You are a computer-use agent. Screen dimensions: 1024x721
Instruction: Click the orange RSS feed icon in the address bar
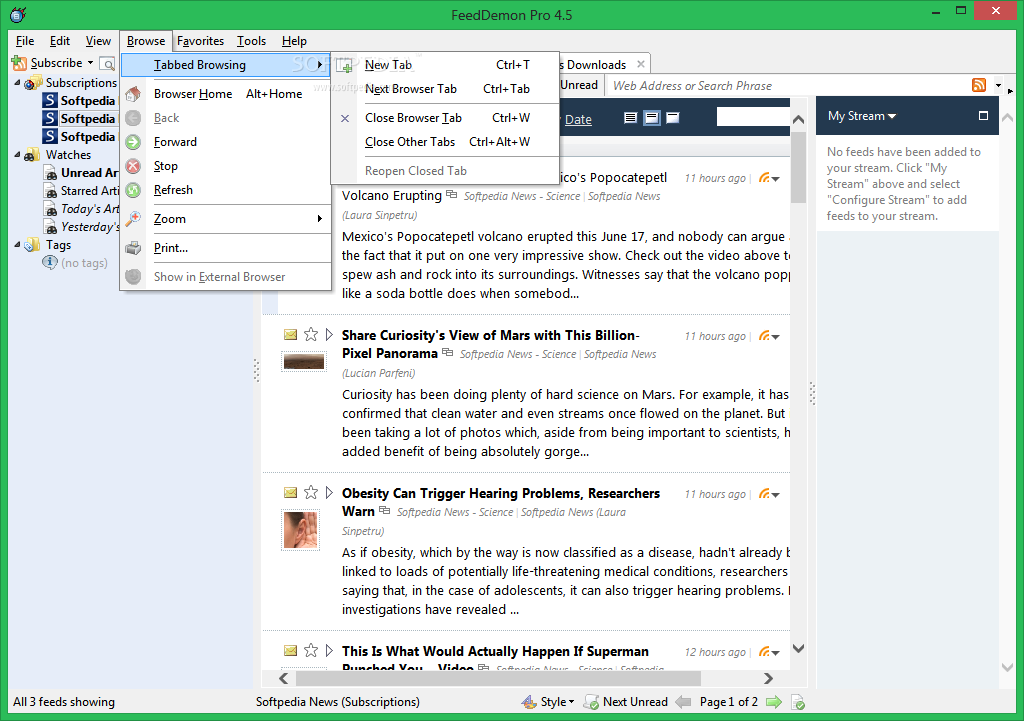coord(979,85)
